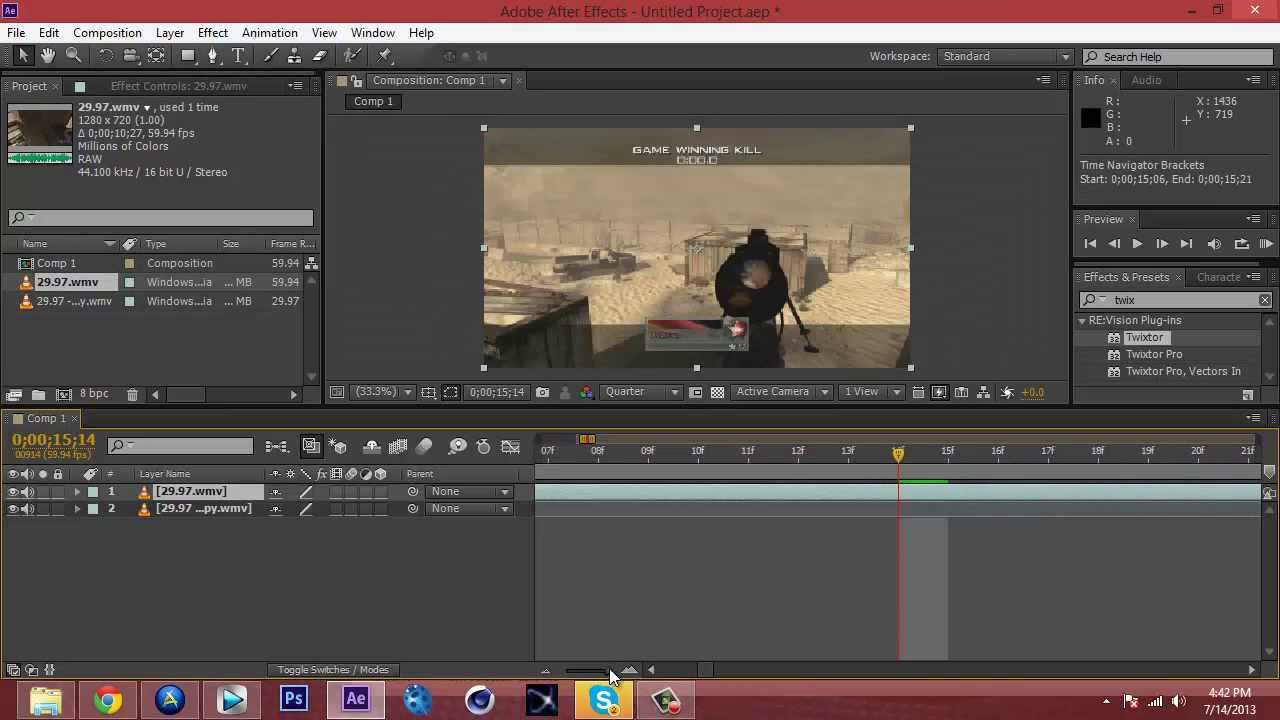This screenshot has height=720, width=1280.
Task: Select the Zoom magnifier tool
Action: tap(74, 56)
